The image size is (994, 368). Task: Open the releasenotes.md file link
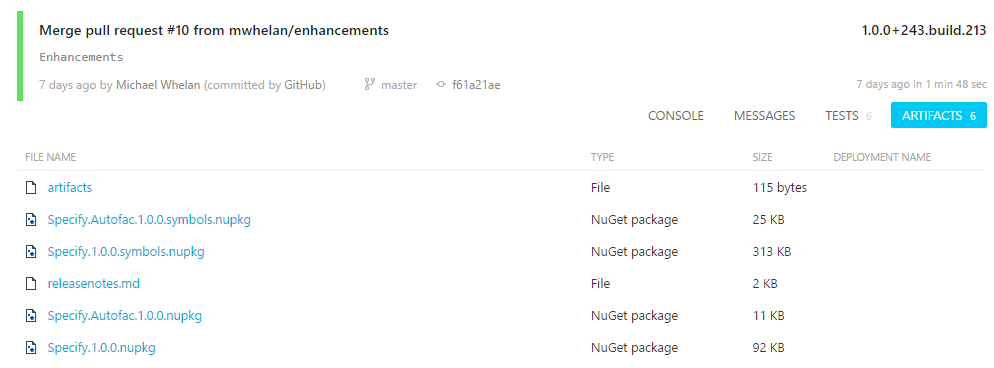pyautogui.click(x=94, y=284)
